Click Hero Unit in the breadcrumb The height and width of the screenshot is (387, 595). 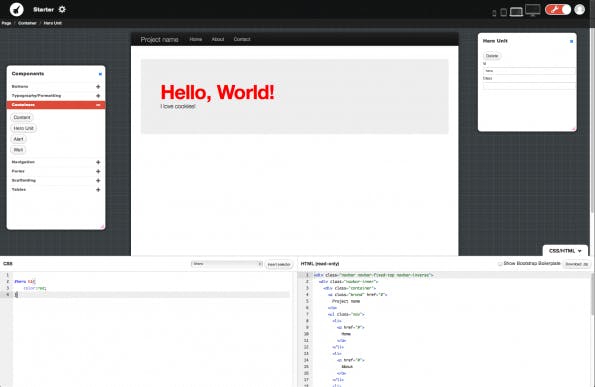52,23
